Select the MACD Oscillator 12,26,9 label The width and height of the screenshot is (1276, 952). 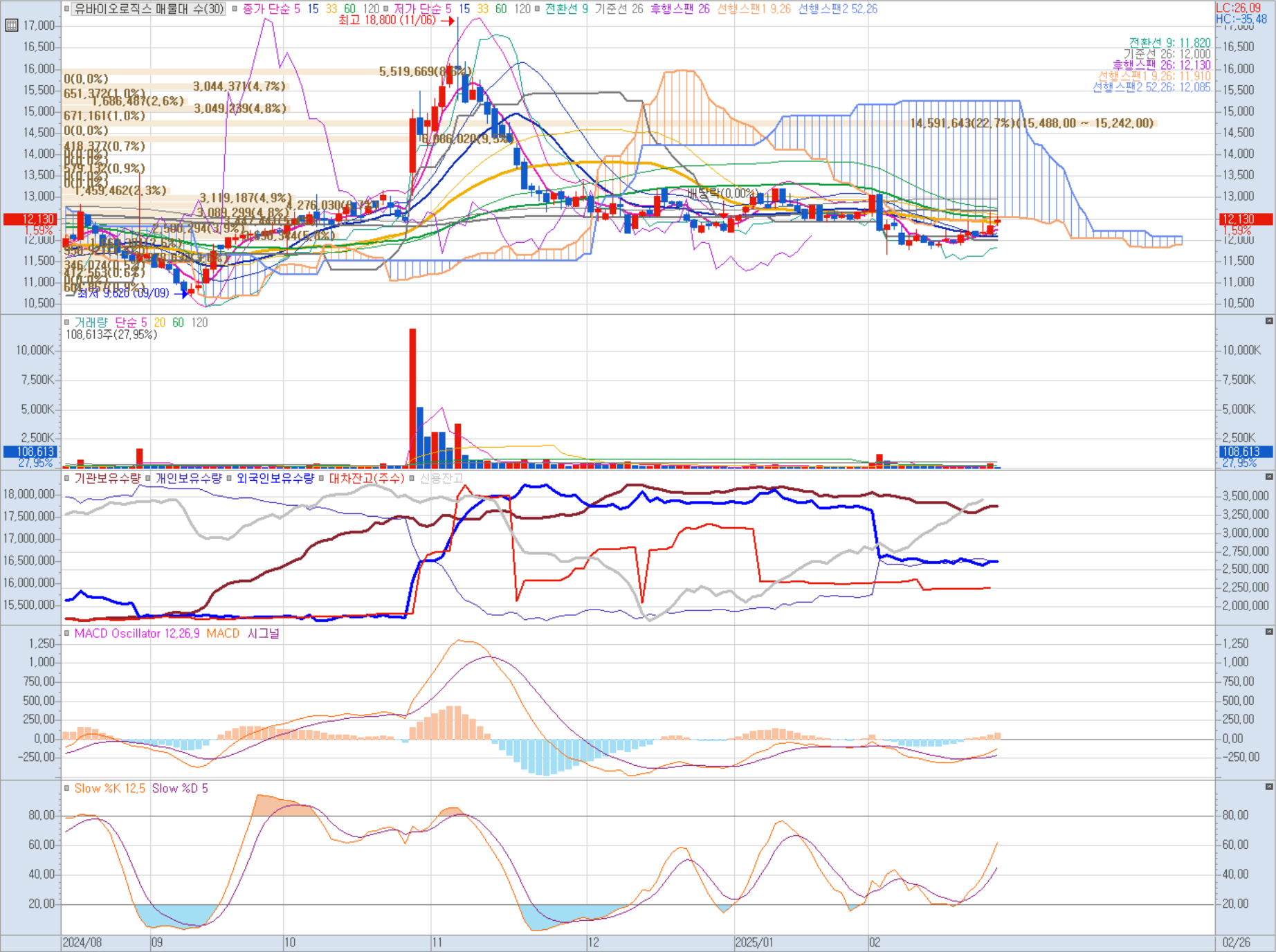click(137, 633)
